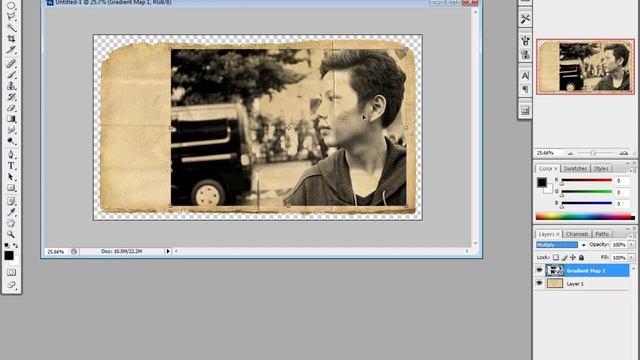Image resolution: width=640 pixels, height=360 pixels.
Task: Click the Navigator zoom in icon
Action: 623,153
